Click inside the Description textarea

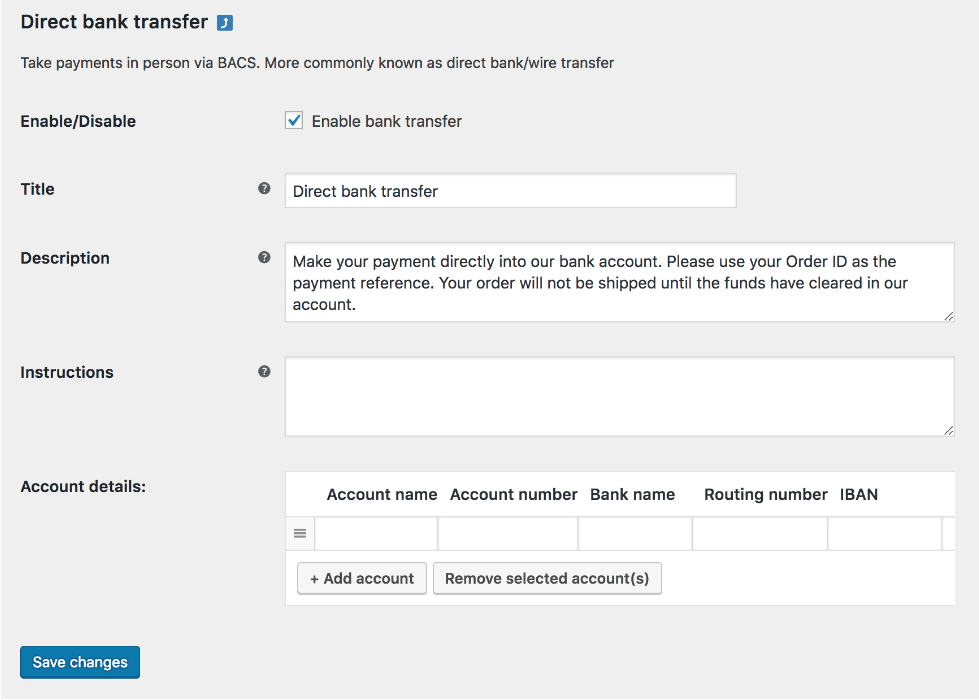[618, 282]
